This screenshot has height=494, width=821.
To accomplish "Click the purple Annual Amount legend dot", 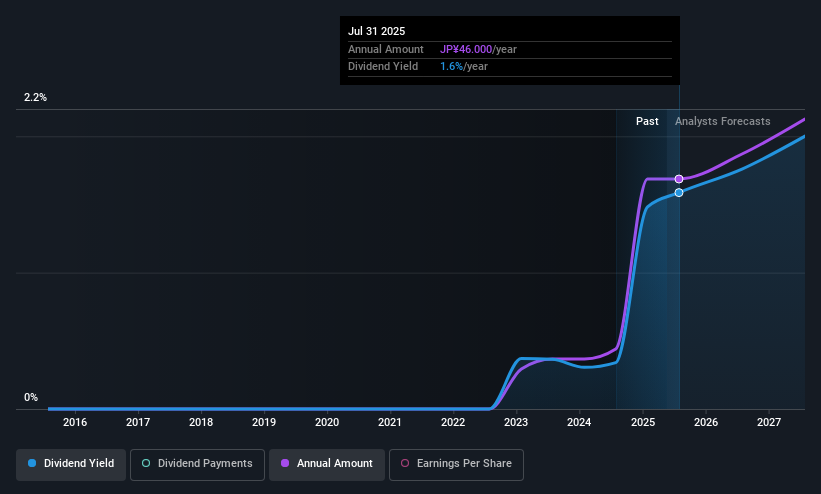I will click(x=285, y=463).
